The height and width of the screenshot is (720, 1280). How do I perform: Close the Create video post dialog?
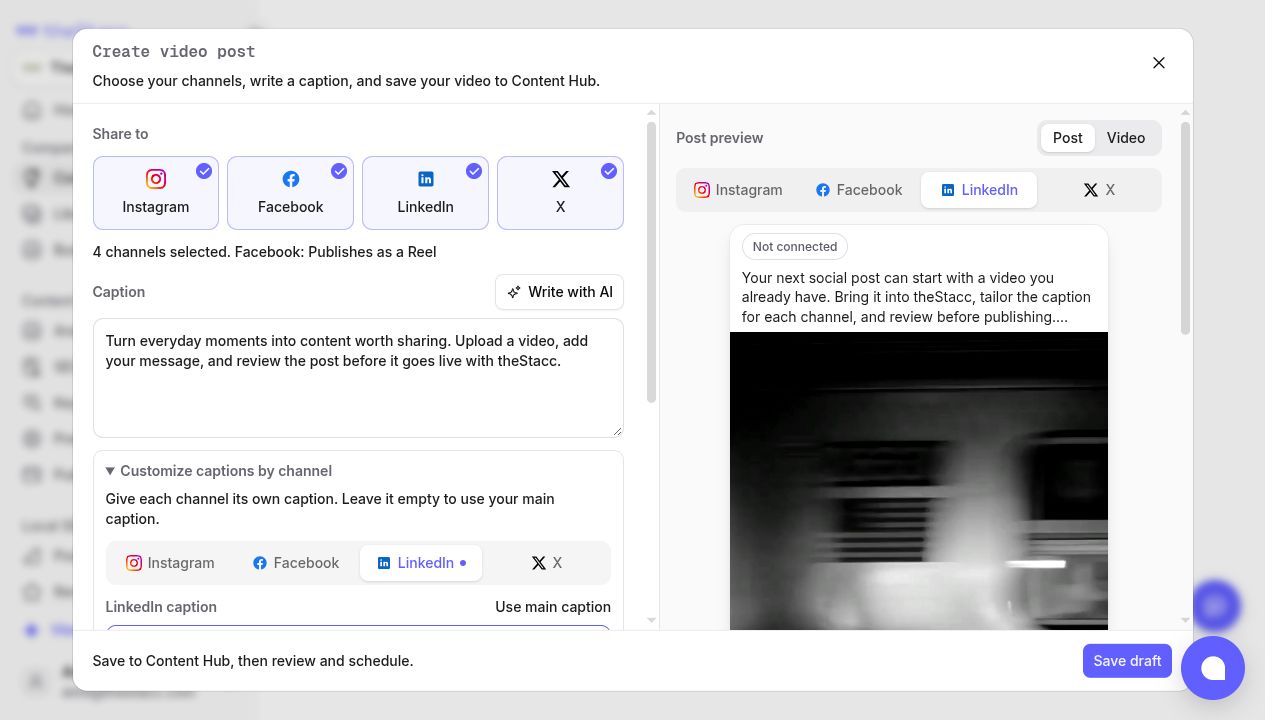pyautogui.click(x=1159, y=63)
